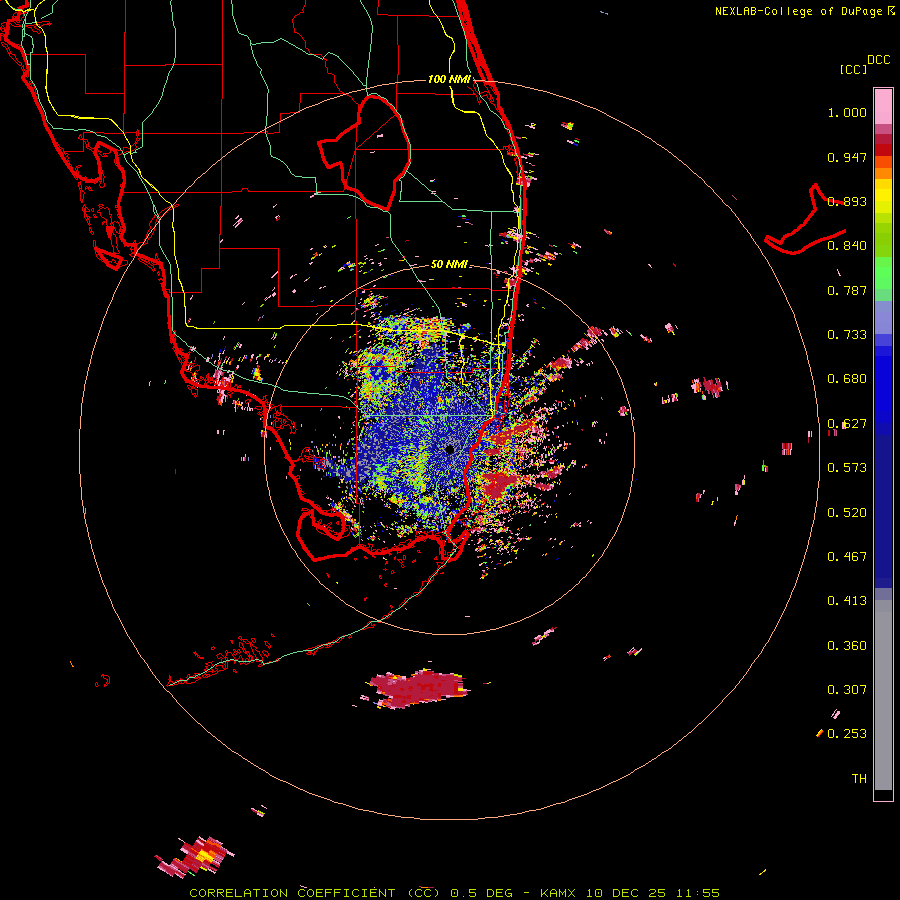Image resolution: width=900 pixels, height=900 pixels.
Task: Select the 0.840 scale value
Action: [x=847, y=246]
